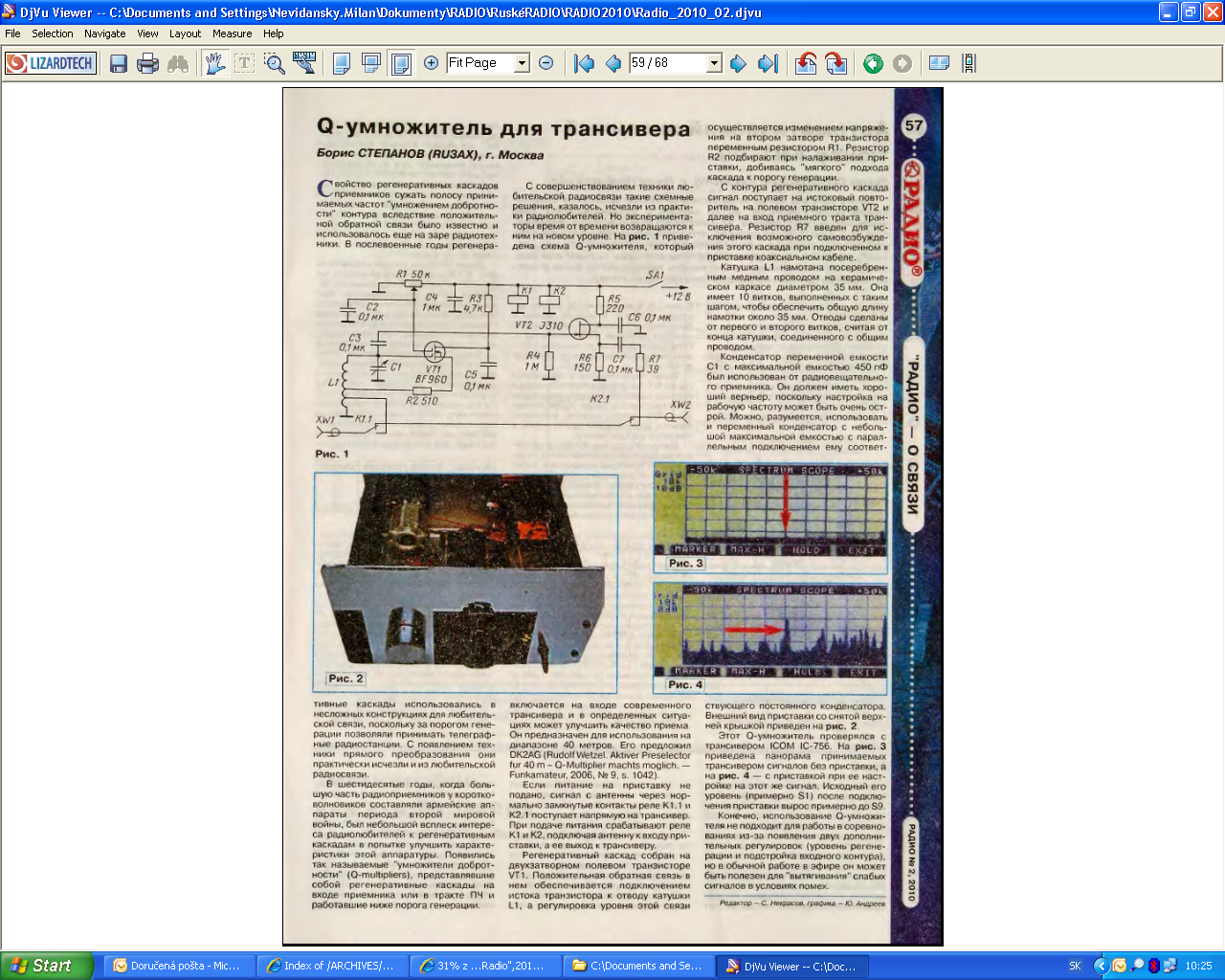Switch to side-by-side page layout
This screenshot has width=1225, height=980.
click(402, 63)
